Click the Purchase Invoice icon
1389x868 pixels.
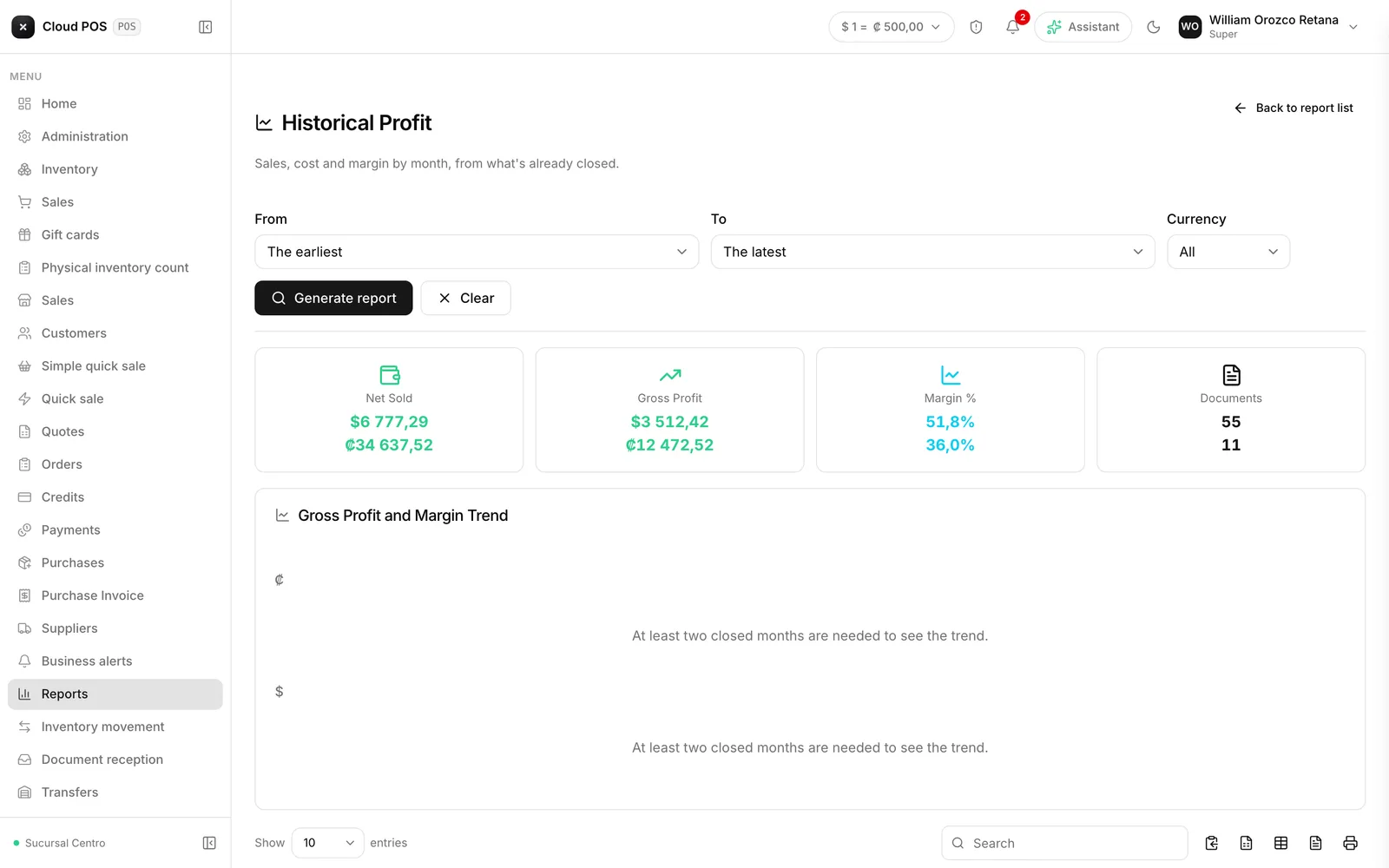[x=24, y=595]
